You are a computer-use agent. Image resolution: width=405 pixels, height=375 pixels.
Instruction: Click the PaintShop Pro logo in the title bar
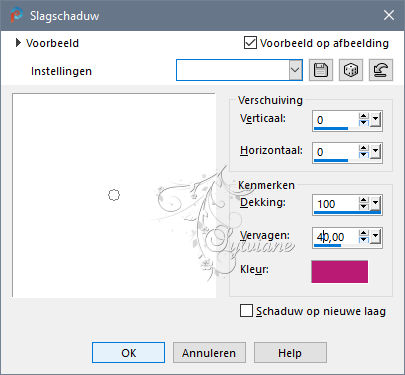point(16,15)
